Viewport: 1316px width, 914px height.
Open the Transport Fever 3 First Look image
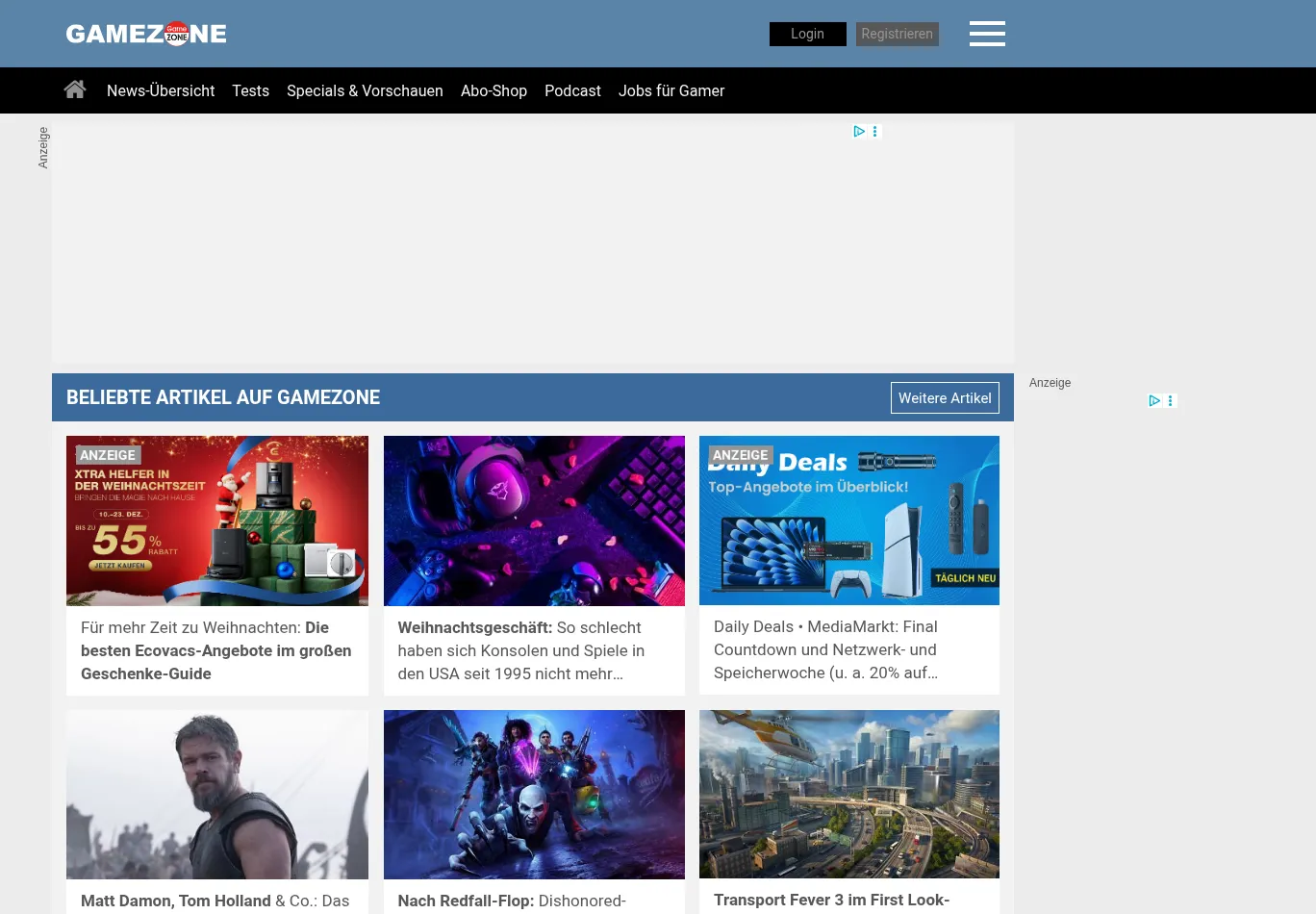click(848, 794)
